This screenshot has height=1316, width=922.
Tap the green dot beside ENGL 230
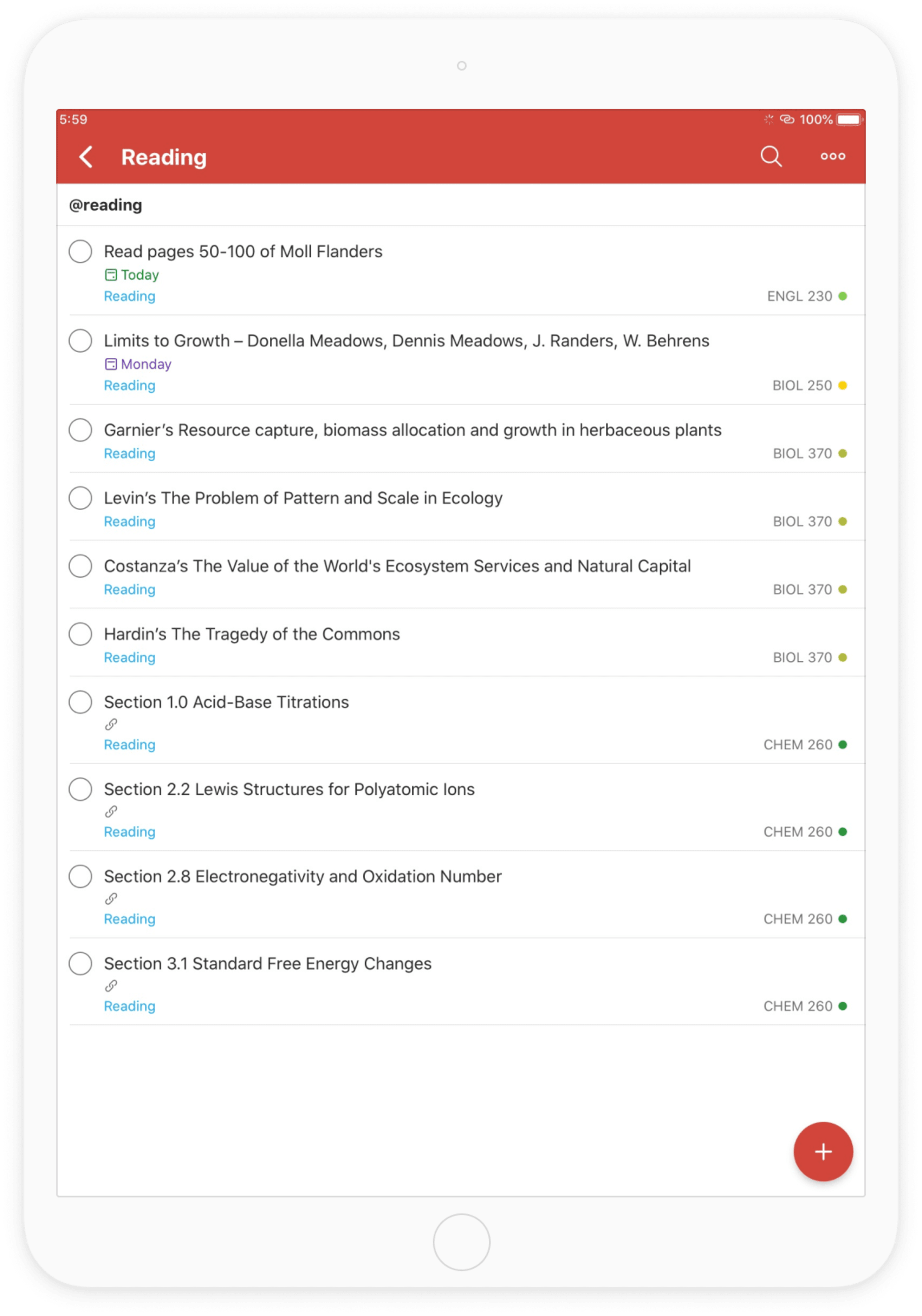pyautogui.click(x=842, y=296)
